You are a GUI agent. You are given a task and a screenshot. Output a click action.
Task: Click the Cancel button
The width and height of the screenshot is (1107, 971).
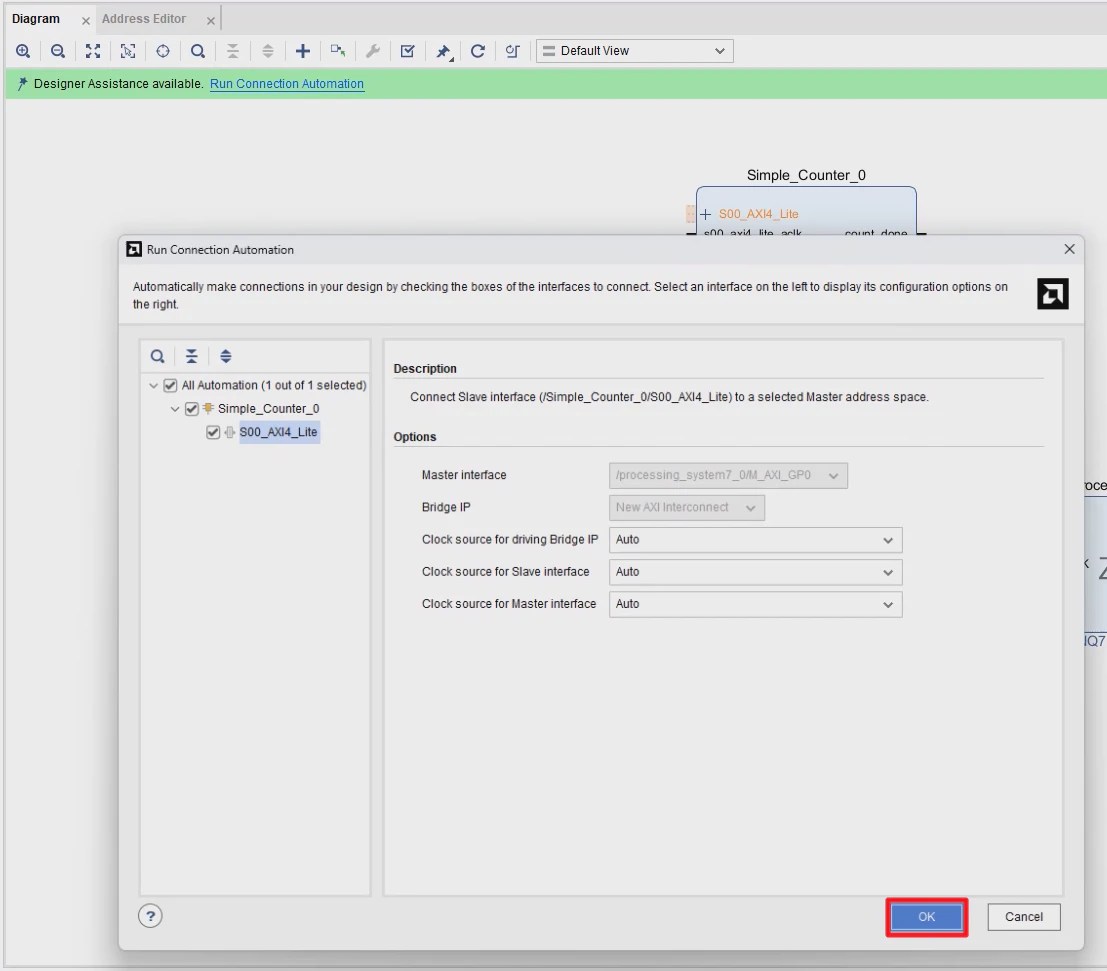(1024, 917)
